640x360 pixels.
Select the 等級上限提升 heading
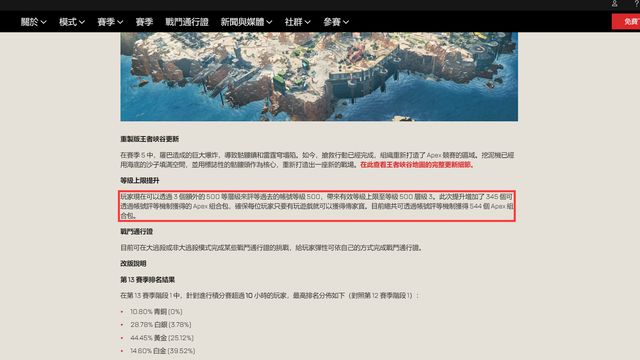pyautogui.click(x=140, y=180)
